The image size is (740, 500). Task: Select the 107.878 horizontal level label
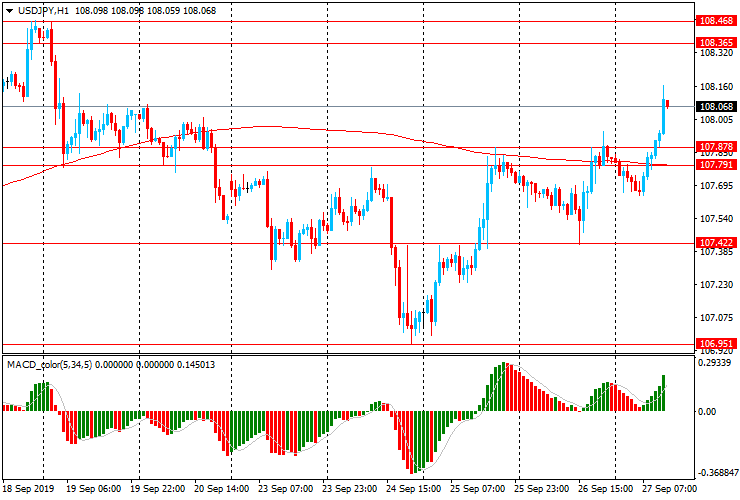[x=716, y=147]
